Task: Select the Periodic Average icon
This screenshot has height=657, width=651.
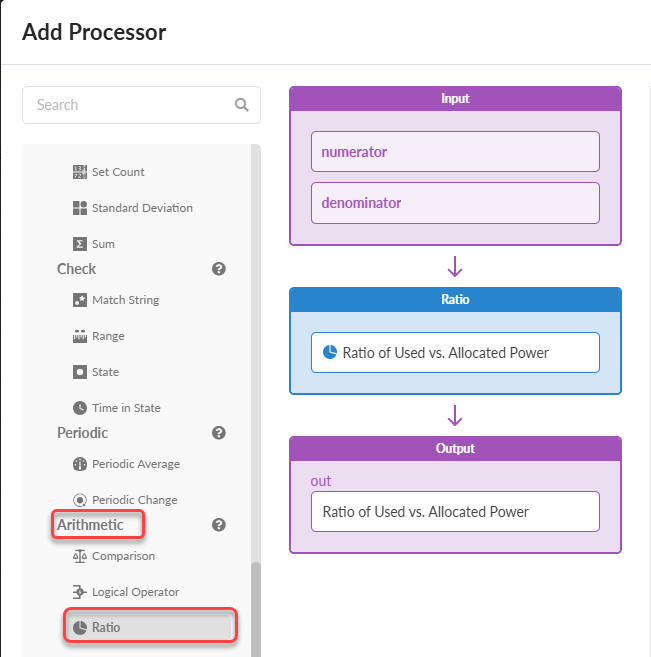Action: 80,464
